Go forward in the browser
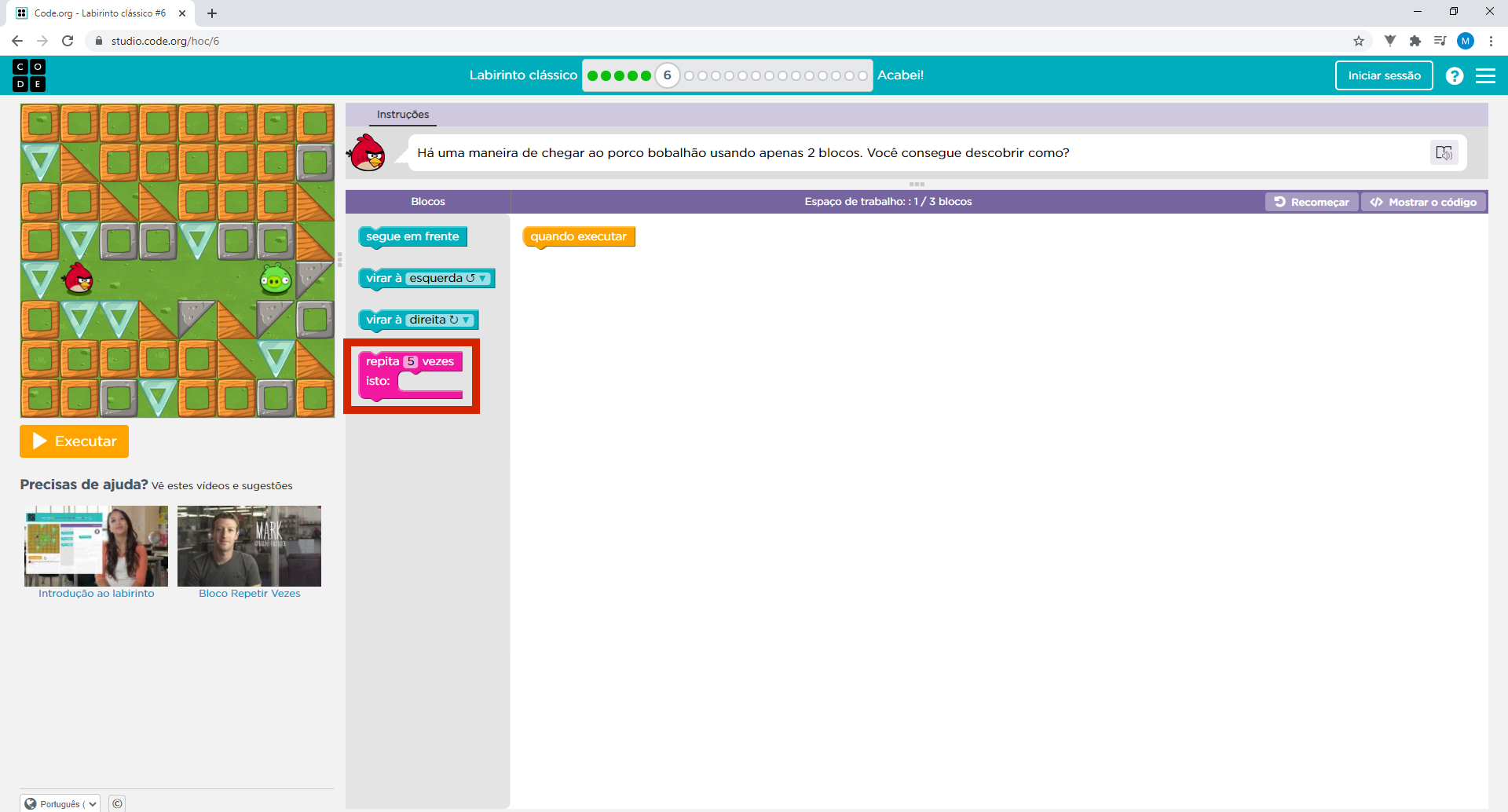 pyautogui.click(x=42, y=41)
